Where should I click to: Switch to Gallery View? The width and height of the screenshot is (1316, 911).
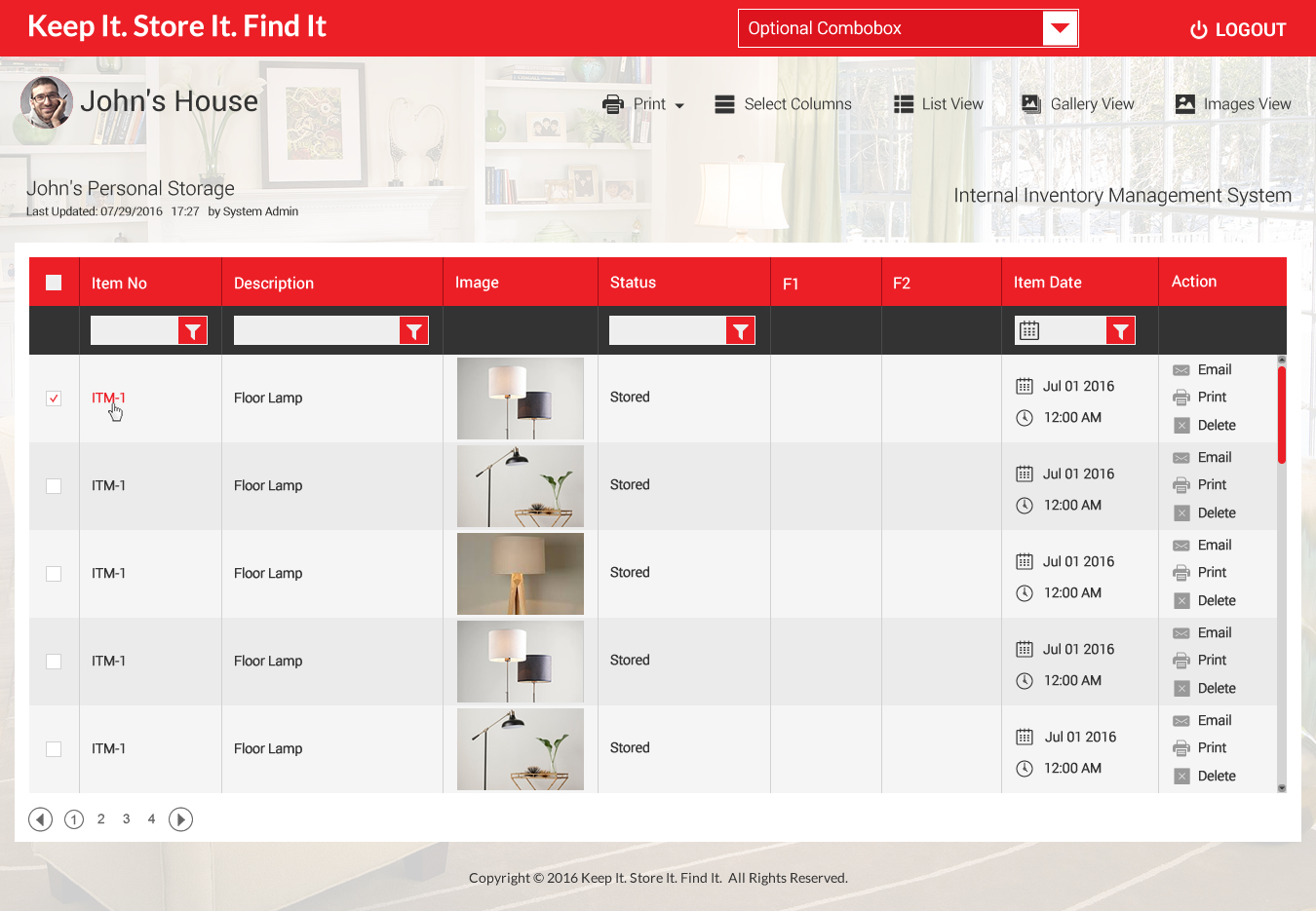1078,103
